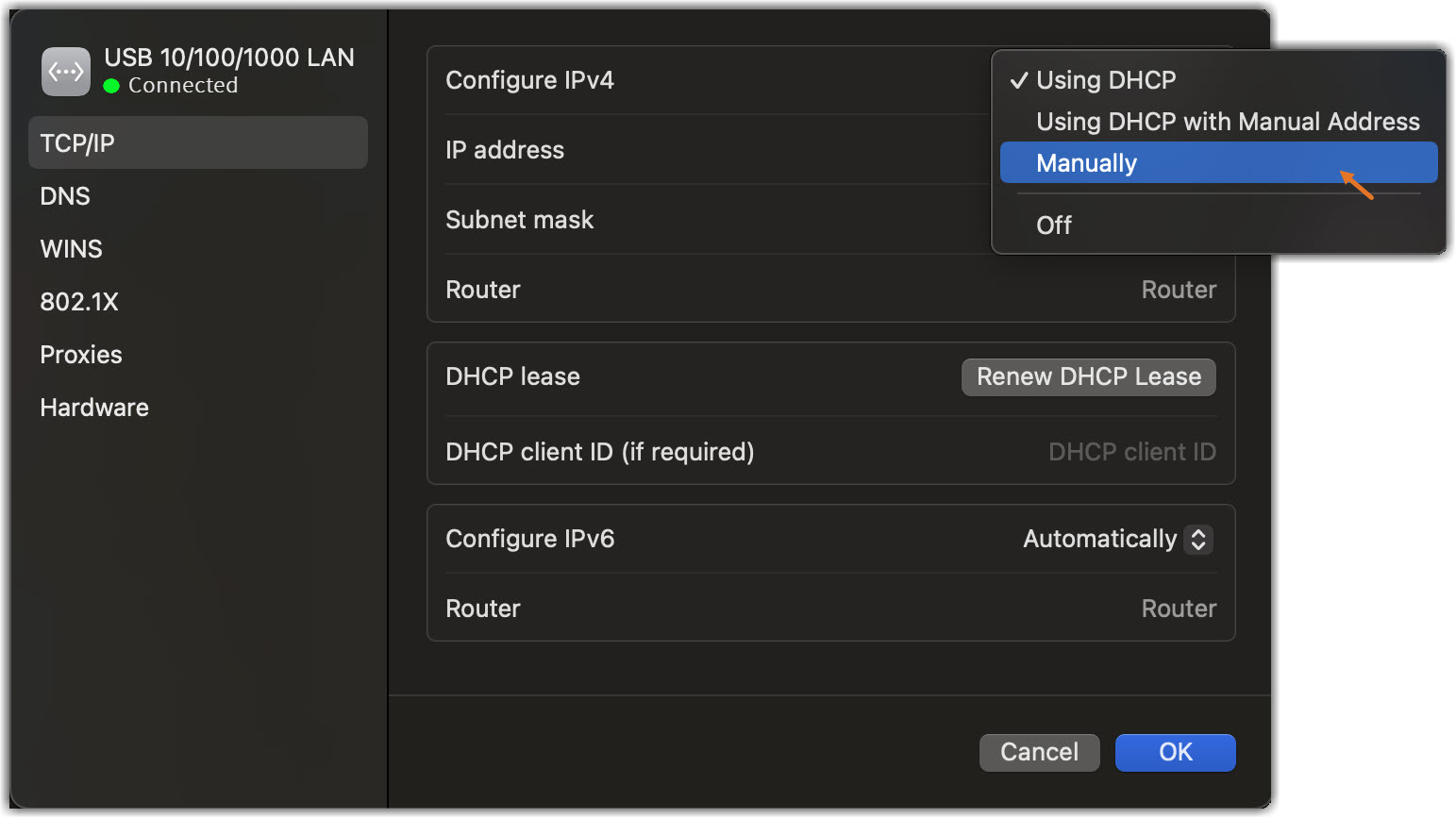The image size is (1456, 818).
Task: Click the DHCP client ID field
Action: tap(1131, 452)
